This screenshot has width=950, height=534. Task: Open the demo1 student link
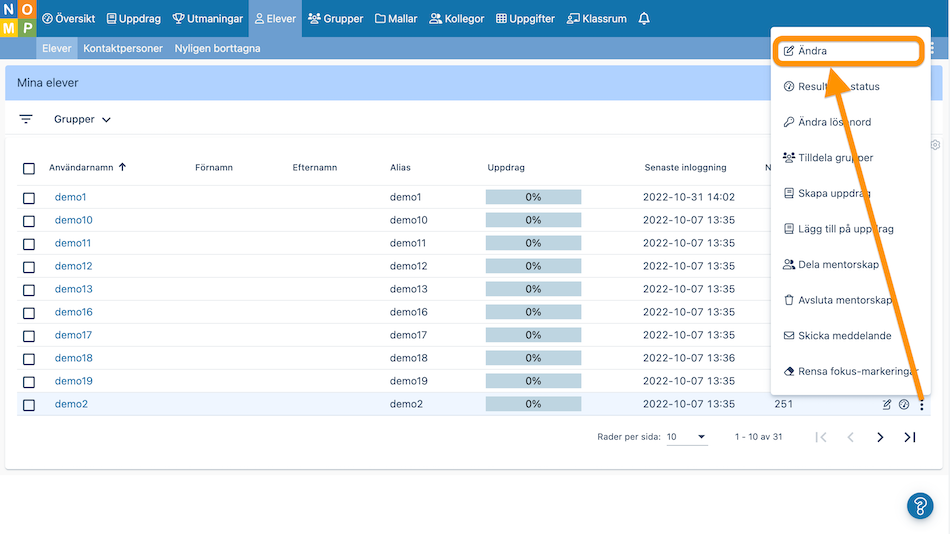click(x=70, y=197)
